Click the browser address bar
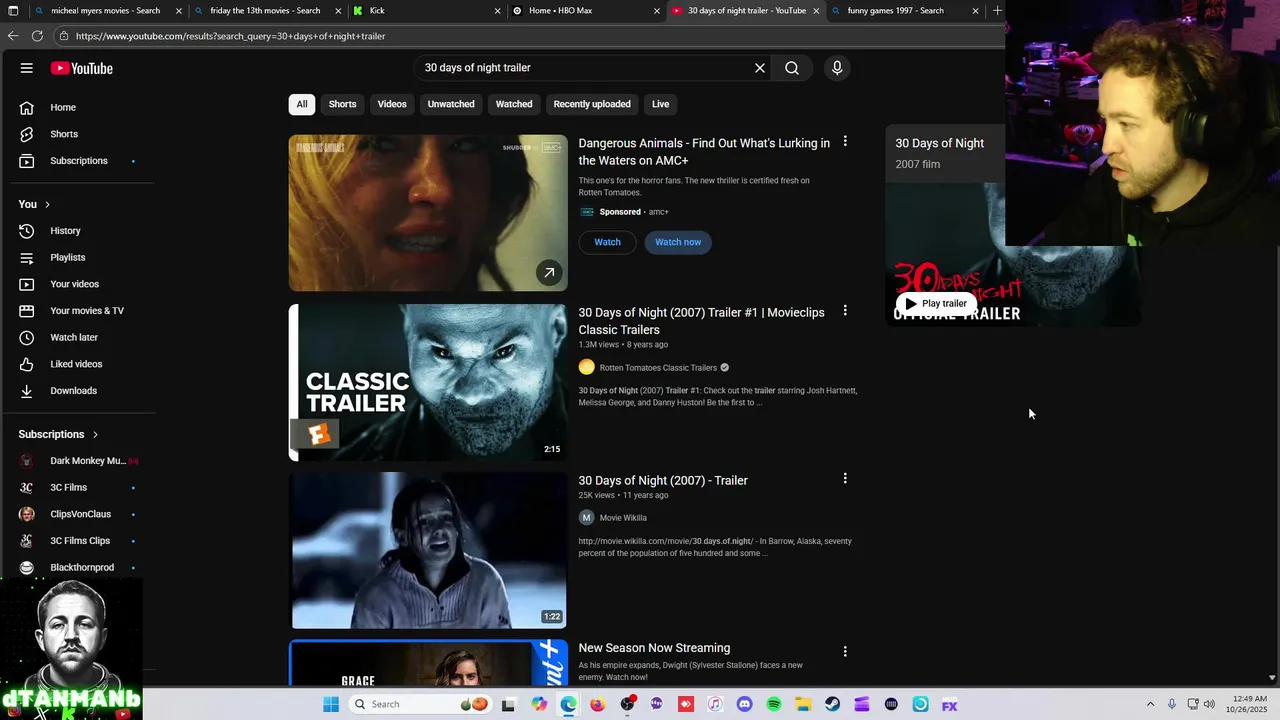 [530, 36]
